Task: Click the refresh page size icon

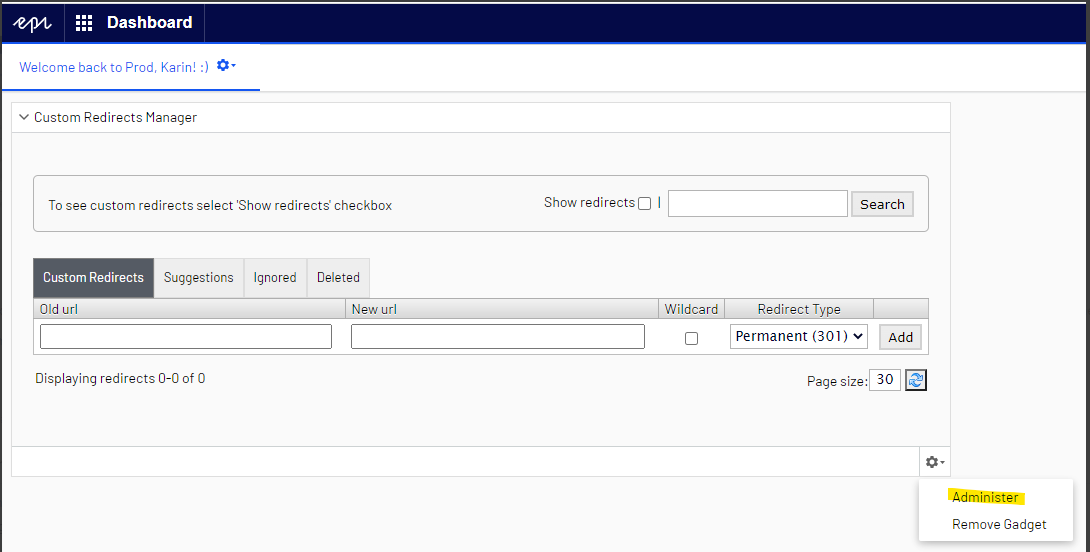Action: pyautogui.click(x=916, y=380)
